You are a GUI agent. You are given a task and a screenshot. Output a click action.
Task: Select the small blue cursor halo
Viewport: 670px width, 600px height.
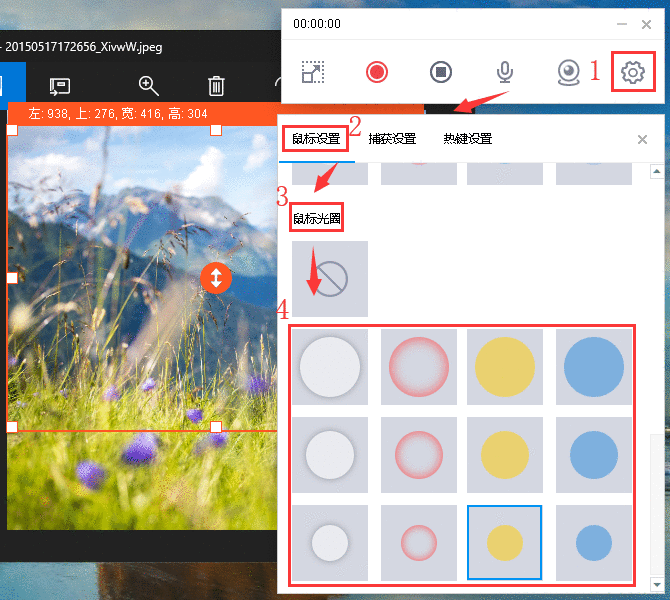(x=593, y=543)
